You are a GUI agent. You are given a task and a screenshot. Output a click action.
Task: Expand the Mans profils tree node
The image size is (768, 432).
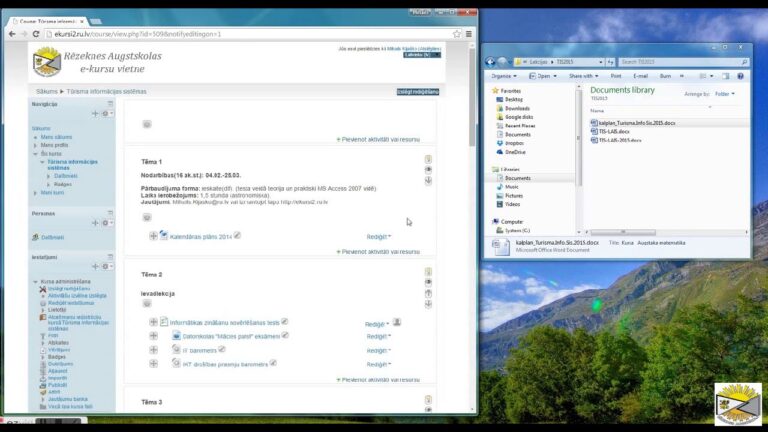point(35,145)
